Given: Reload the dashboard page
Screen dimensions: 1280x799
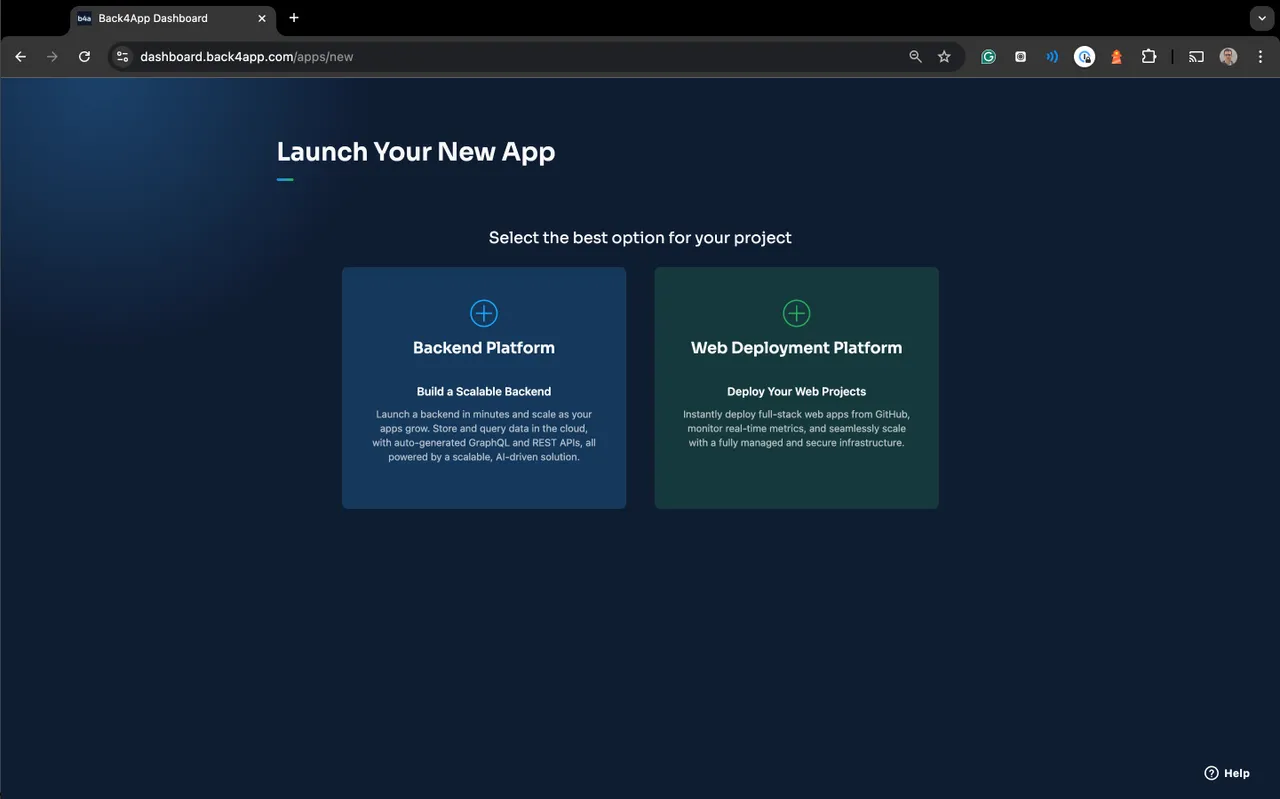Looking at the screenshot, I should point(84,57).
